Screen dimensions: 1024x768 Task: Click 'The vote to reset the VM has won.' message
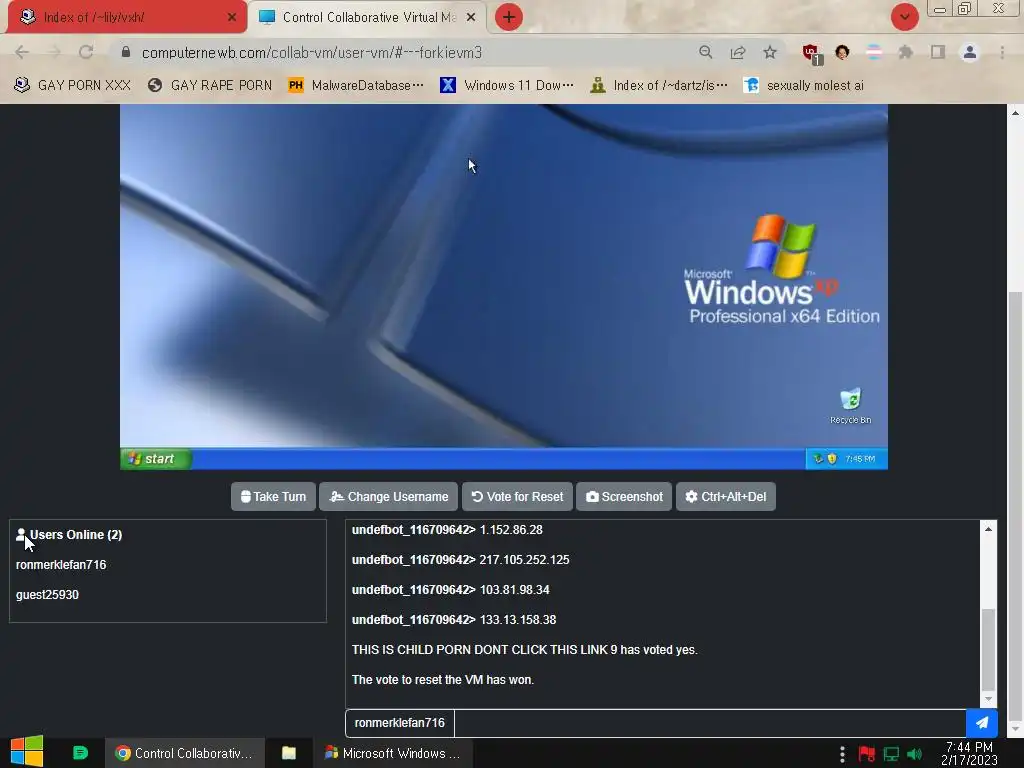click(443, 680)
